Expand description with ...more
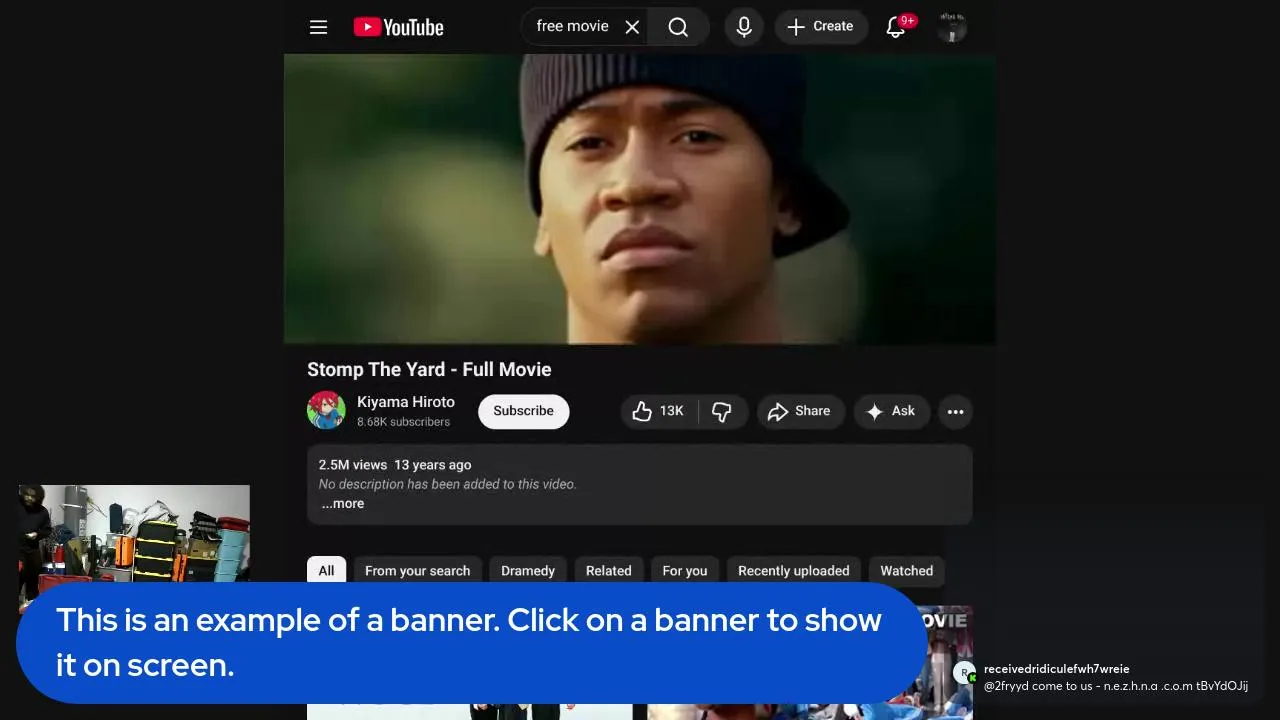1280x720 pixels. coord(342,503)
